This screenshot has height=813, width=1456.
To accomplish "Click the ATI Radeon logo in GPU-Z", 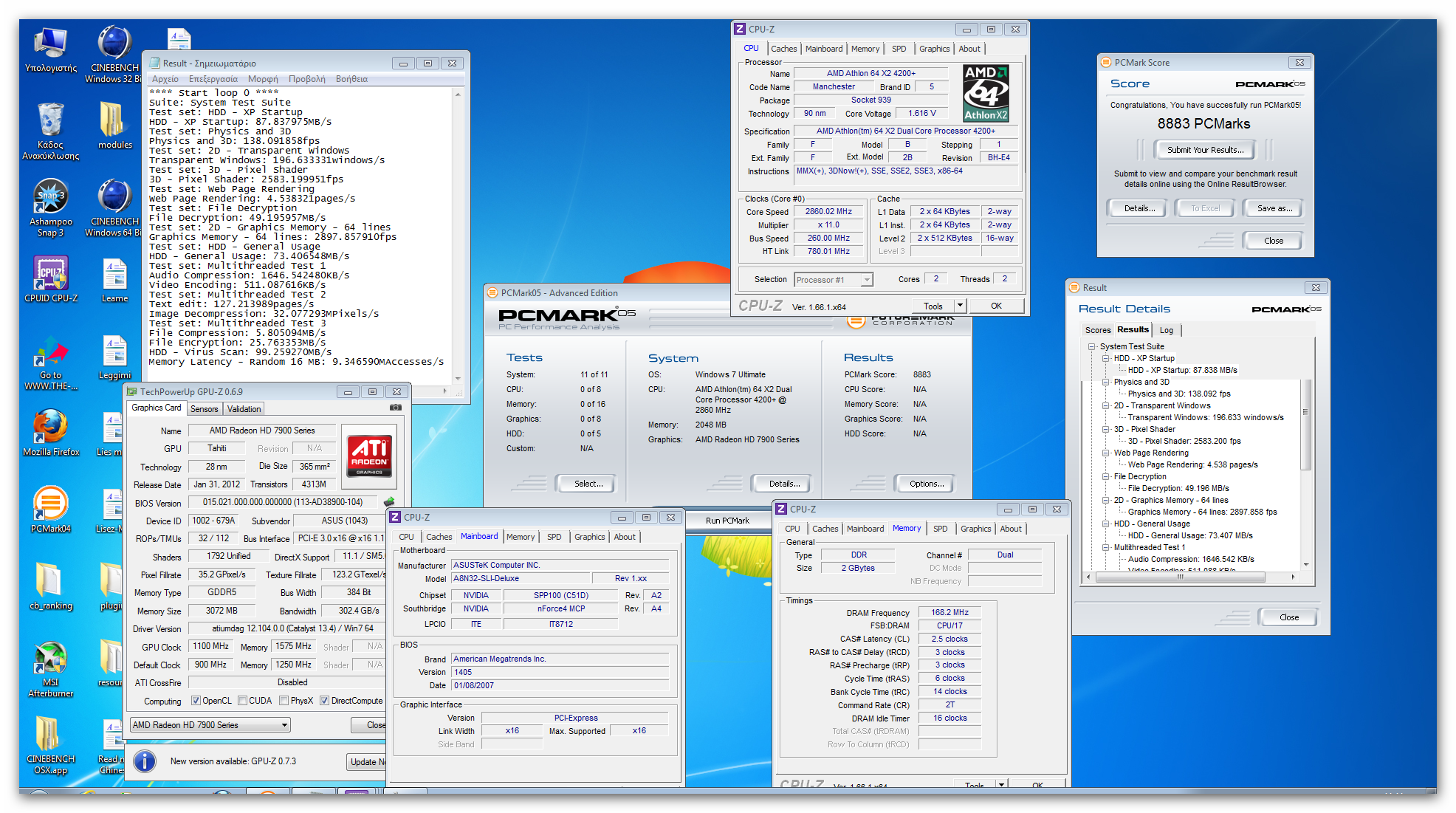I will coord(370,456).
